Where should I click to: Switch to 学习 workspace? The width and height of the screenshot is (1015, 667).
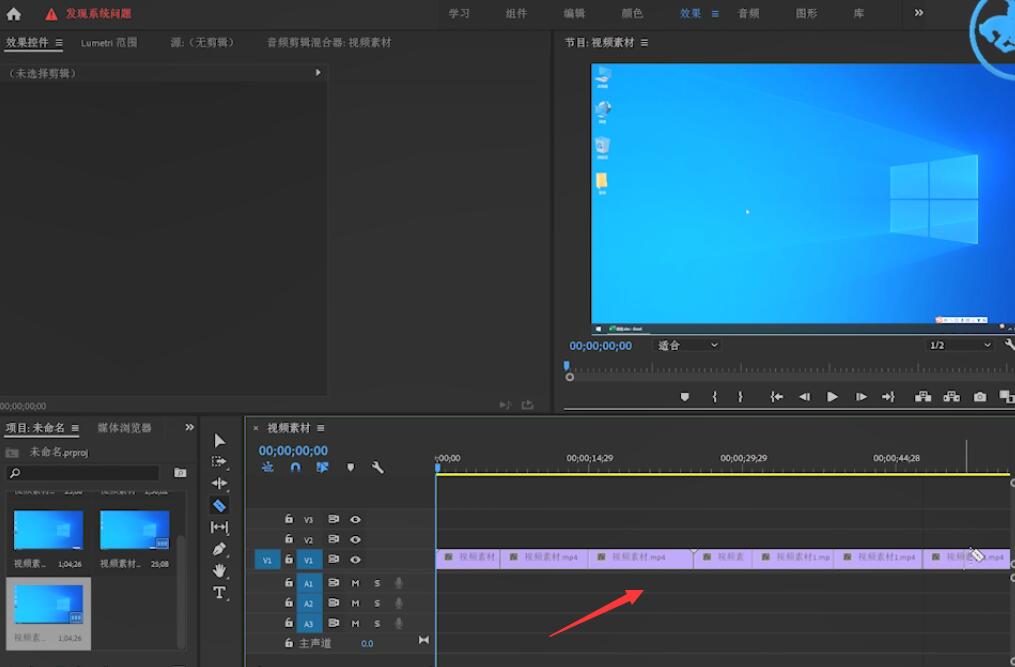[x=460, y=14]
